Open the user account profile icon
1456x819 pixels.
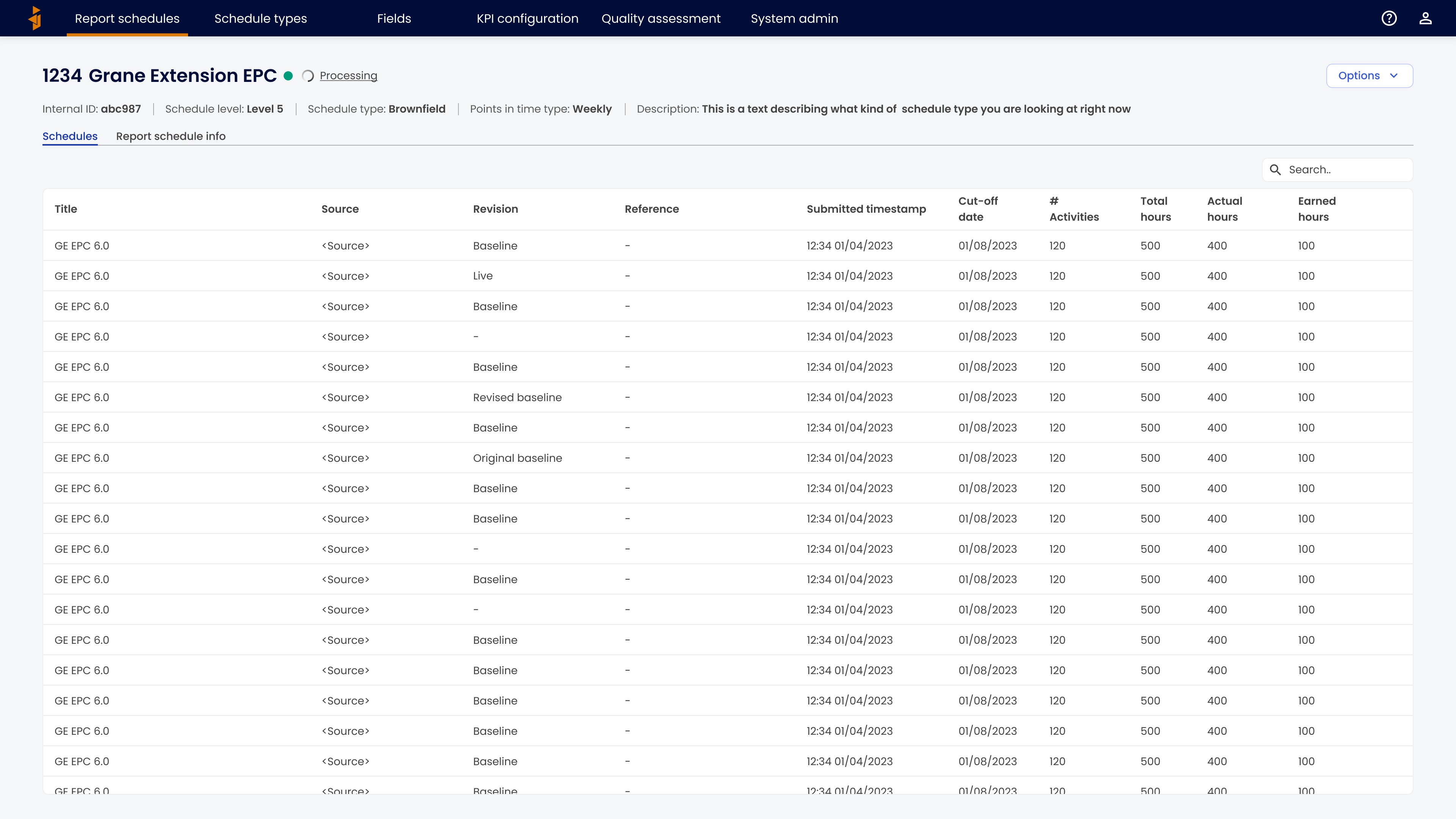click(1426, 18)
